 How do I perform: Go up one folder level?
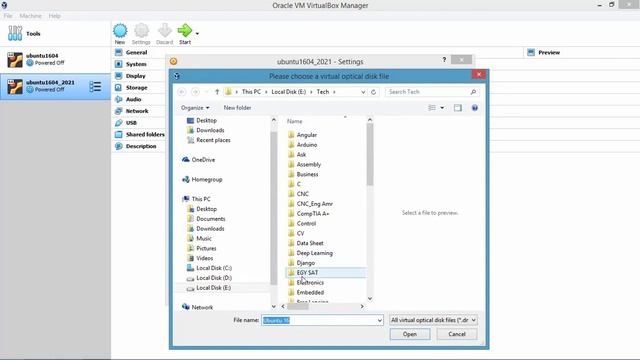[217, 92]
